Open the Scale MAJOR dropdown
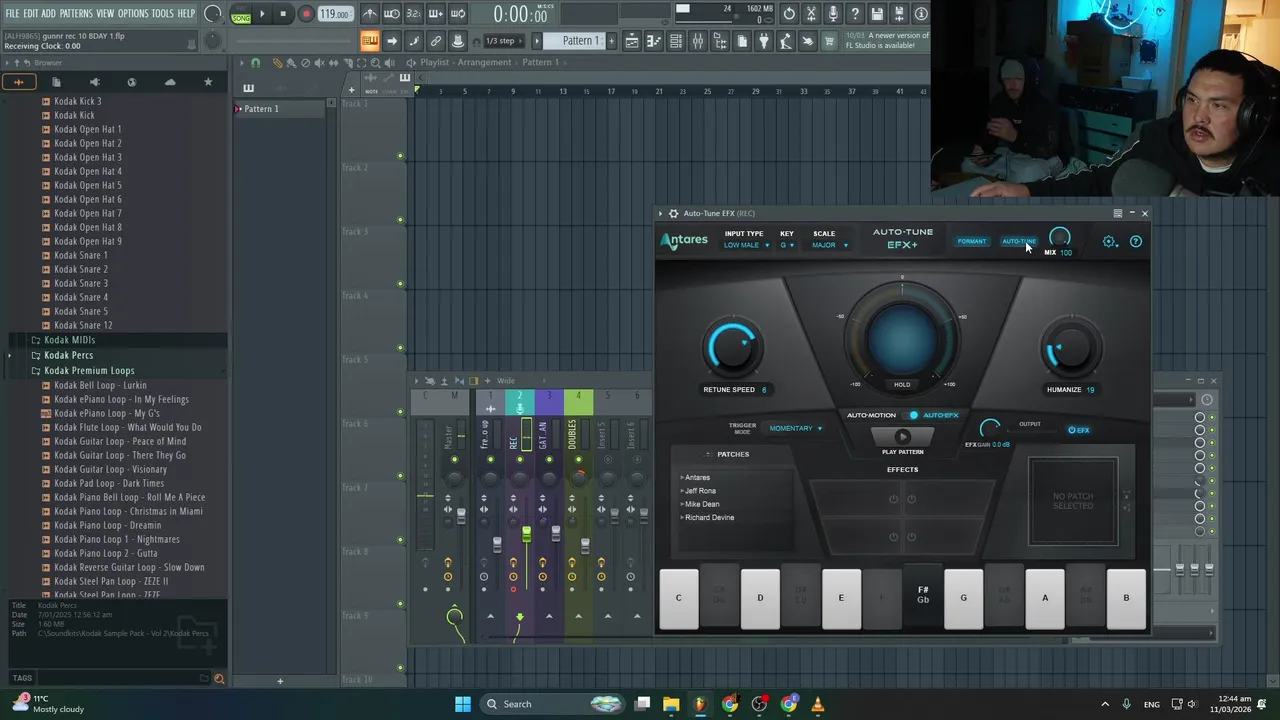1280x720 pixels. pyautogui.click(x=830, y=245)
